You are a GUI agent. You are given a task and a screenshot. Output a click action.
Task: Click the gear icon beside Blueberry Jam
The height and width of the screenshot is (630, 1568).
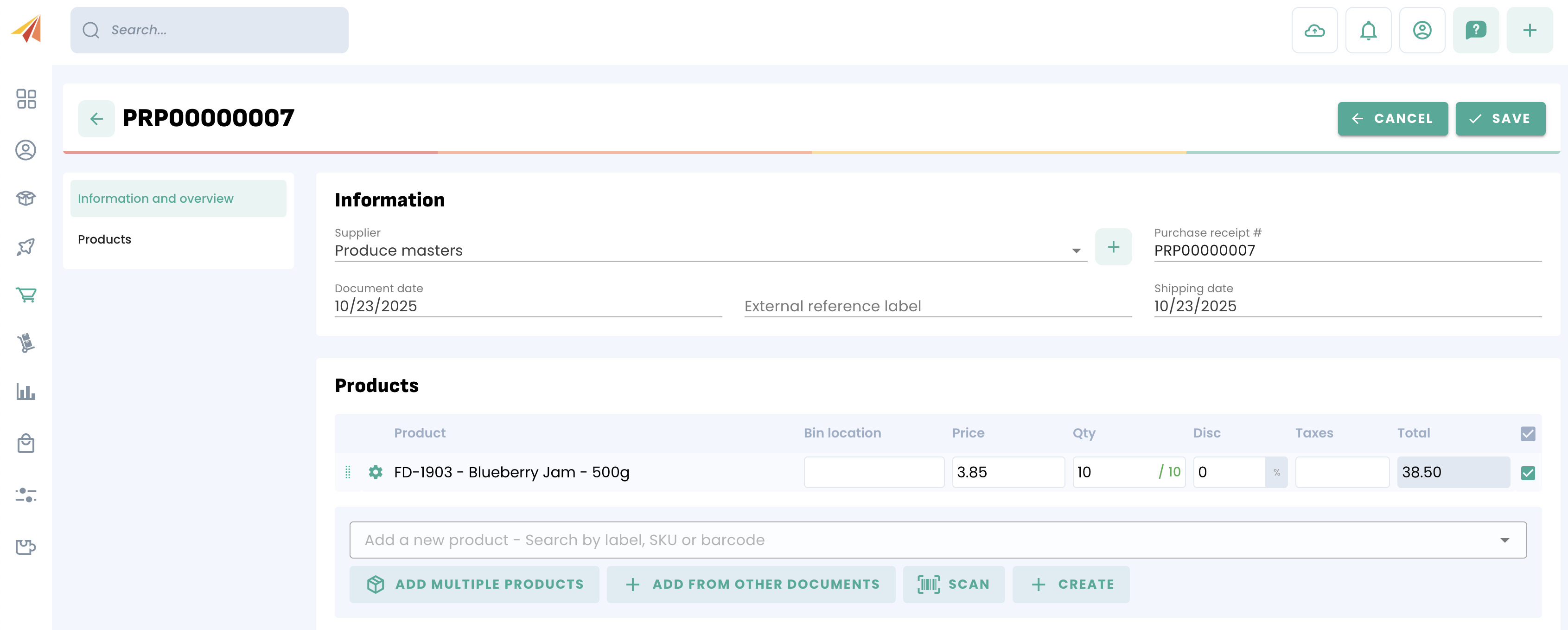376,472
